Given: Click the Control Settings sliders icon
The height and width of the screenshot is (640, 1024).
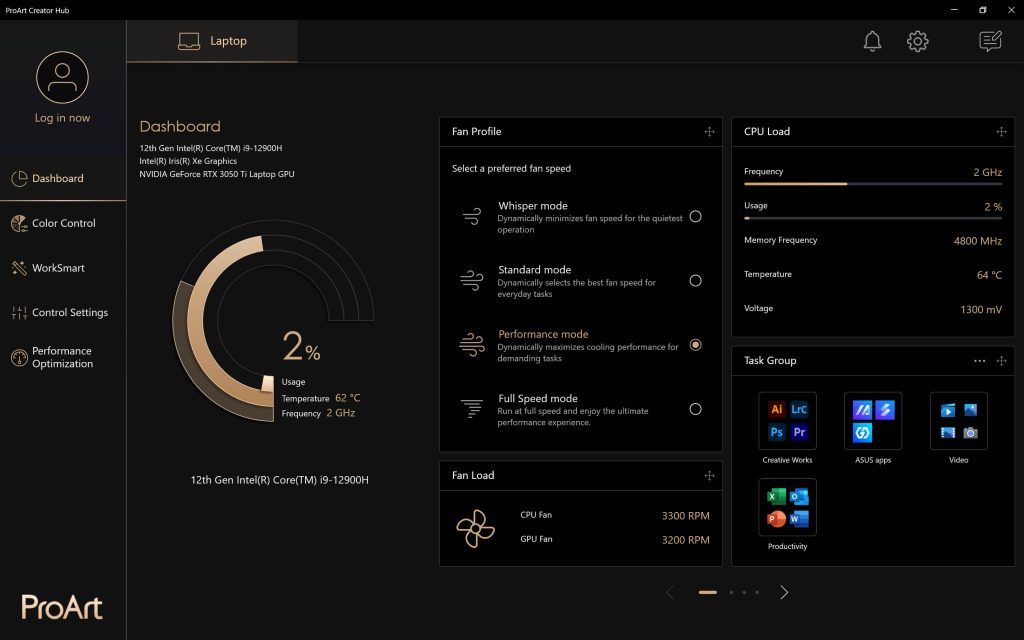Looking at the screenshot, I should (19, 313).
